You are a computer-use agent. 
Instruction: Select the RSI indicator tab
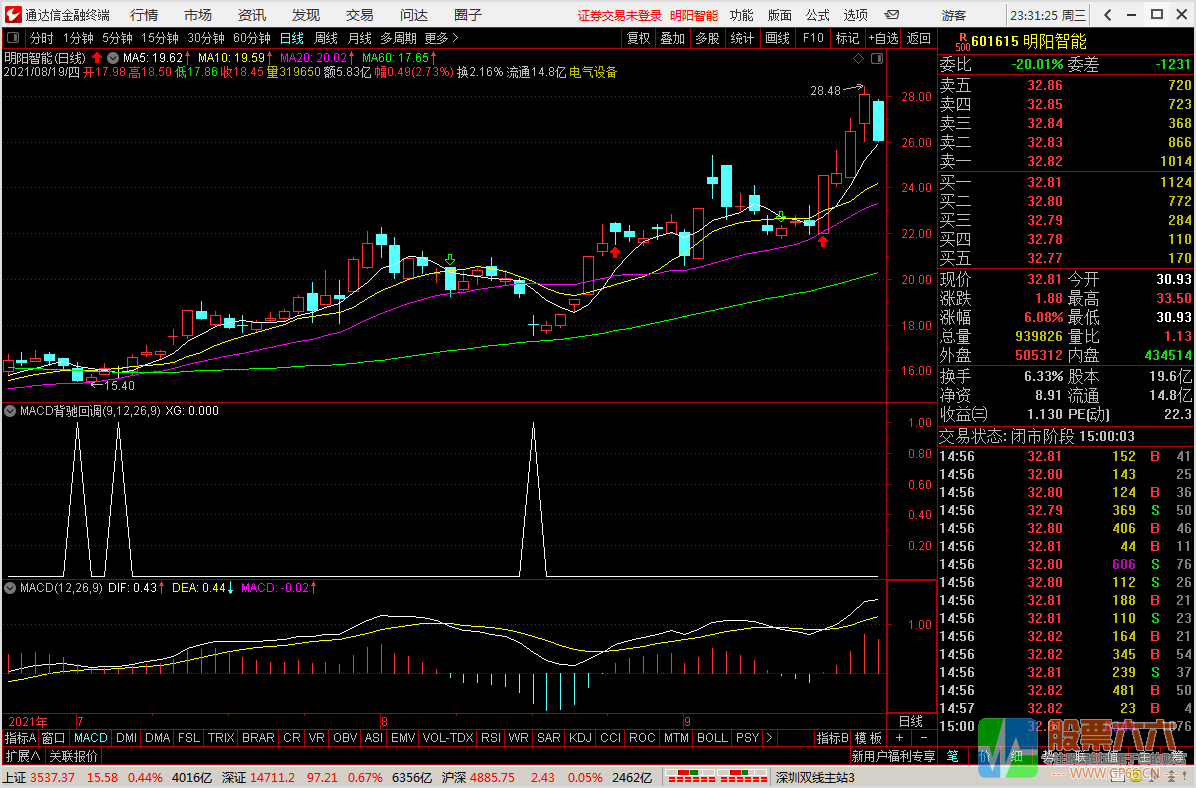point(491,738)
